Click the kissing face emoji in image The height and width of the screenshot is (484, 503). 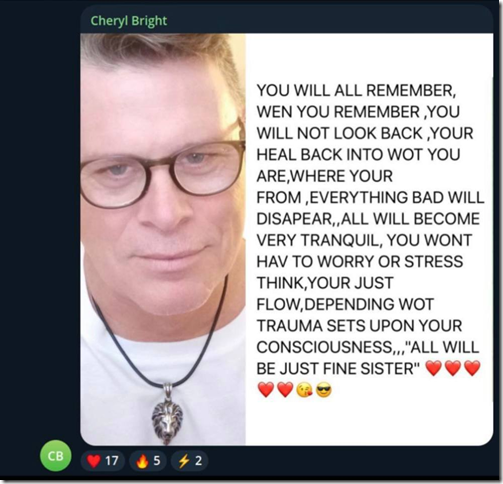pos(305,390)
